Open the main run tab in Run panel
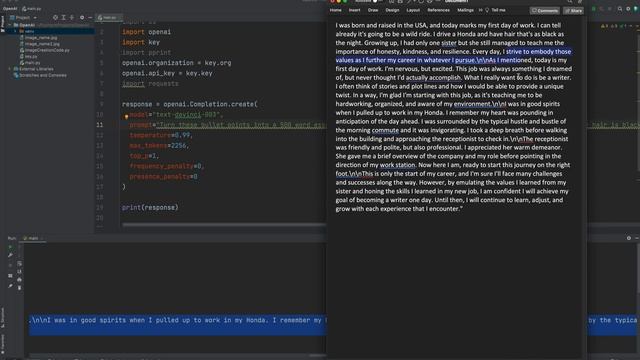The width and height of the screenshot is (640, 360). (x=33, y=238)
